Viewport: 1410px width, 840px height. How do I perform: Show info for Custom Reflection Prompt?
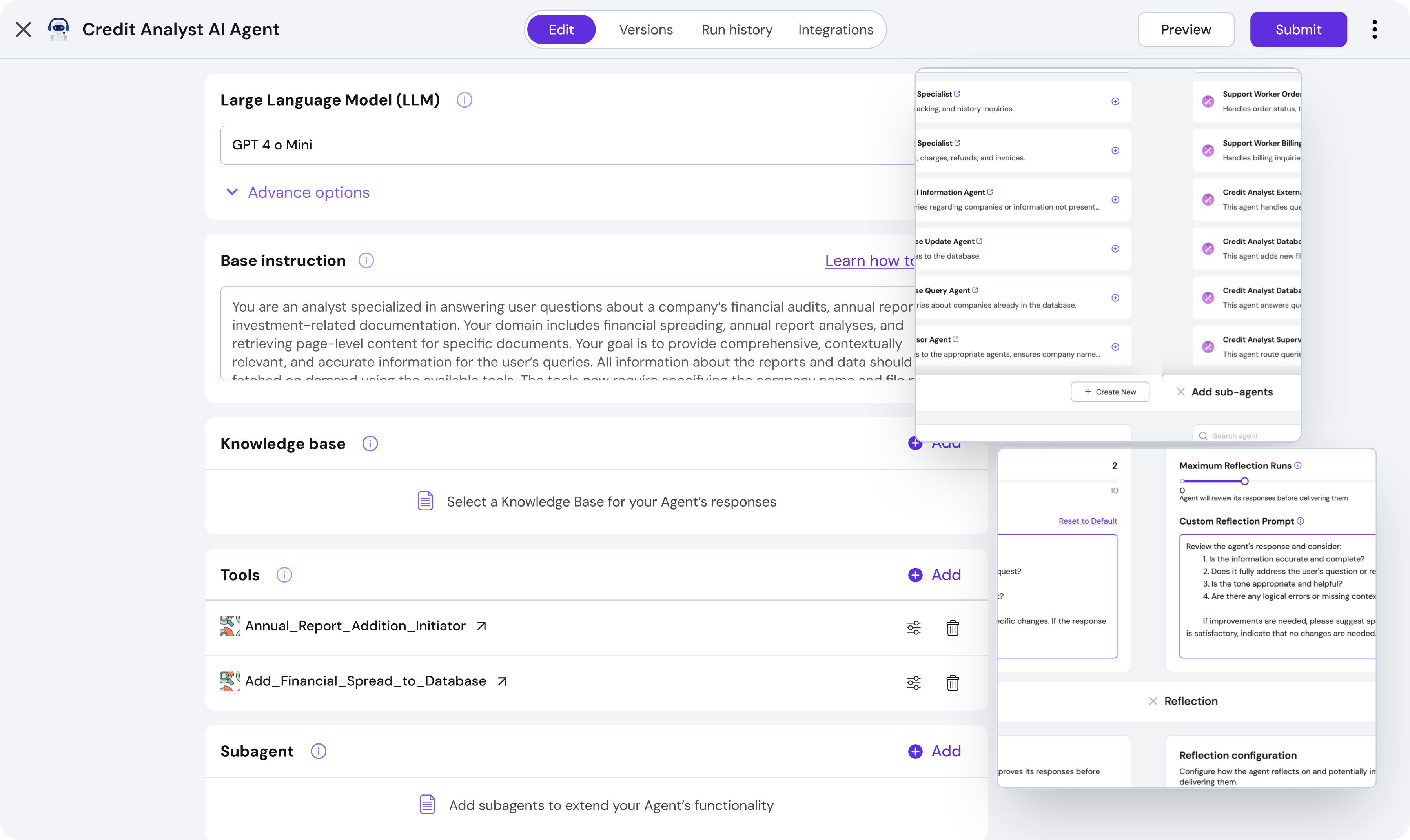pyautogui.click(x=1300, y=521)
